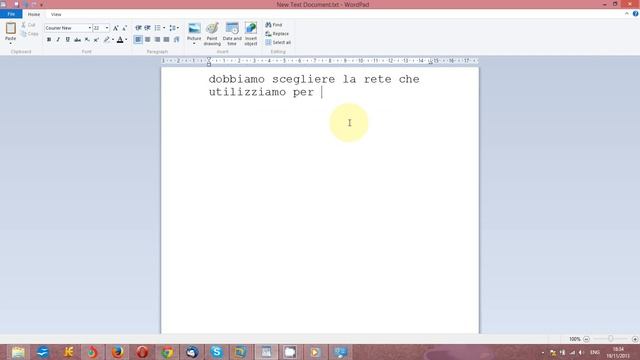Click the word 'dobbiamo' in the document
Screen dimensions: 640x360
pyautogui.click(x=236, y=79)
